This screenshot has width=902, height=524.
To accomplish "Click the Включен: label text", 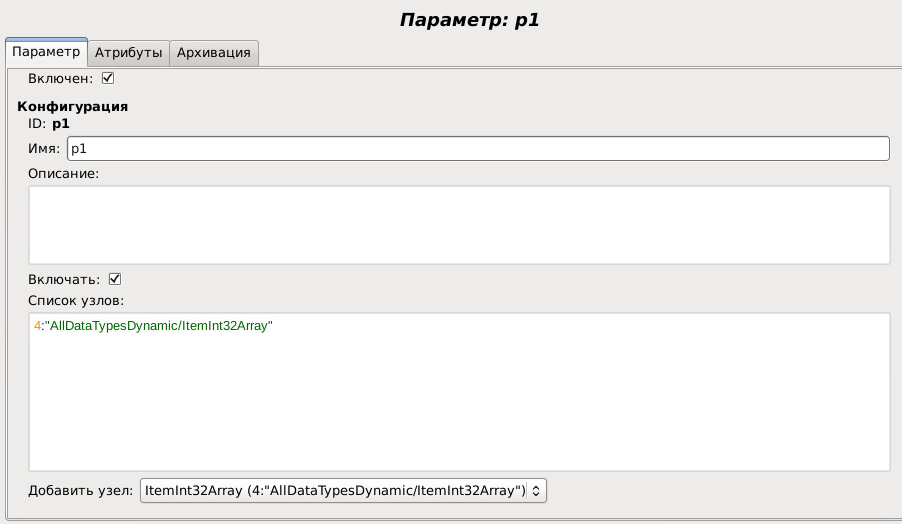I will [x=61, y=78].
